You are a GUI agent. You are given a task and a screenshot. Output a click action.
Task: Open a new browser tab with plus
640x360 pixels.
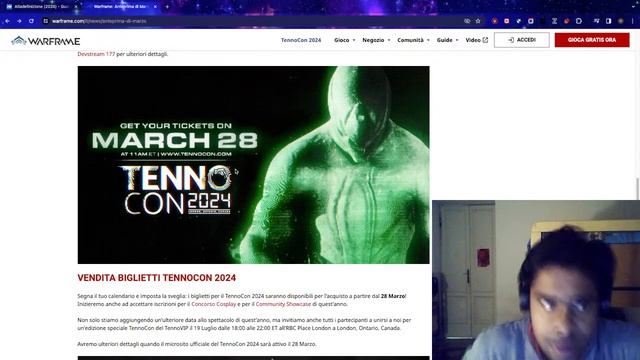click(167, 7)
